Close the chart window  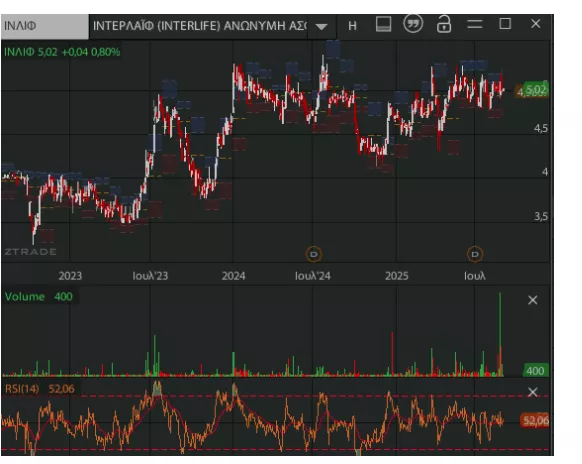(535, 24)
